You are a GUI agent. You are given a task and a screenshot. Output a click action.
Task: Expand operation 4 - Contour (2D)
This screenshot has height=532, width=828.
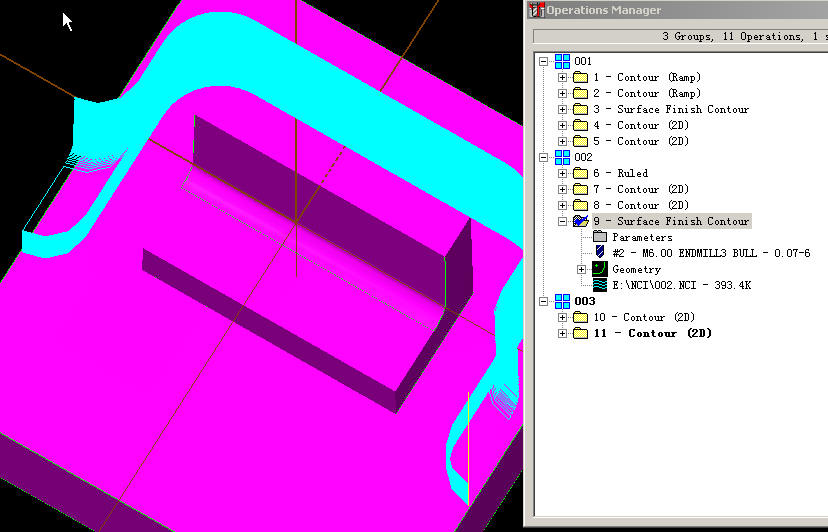pos(562,125)
